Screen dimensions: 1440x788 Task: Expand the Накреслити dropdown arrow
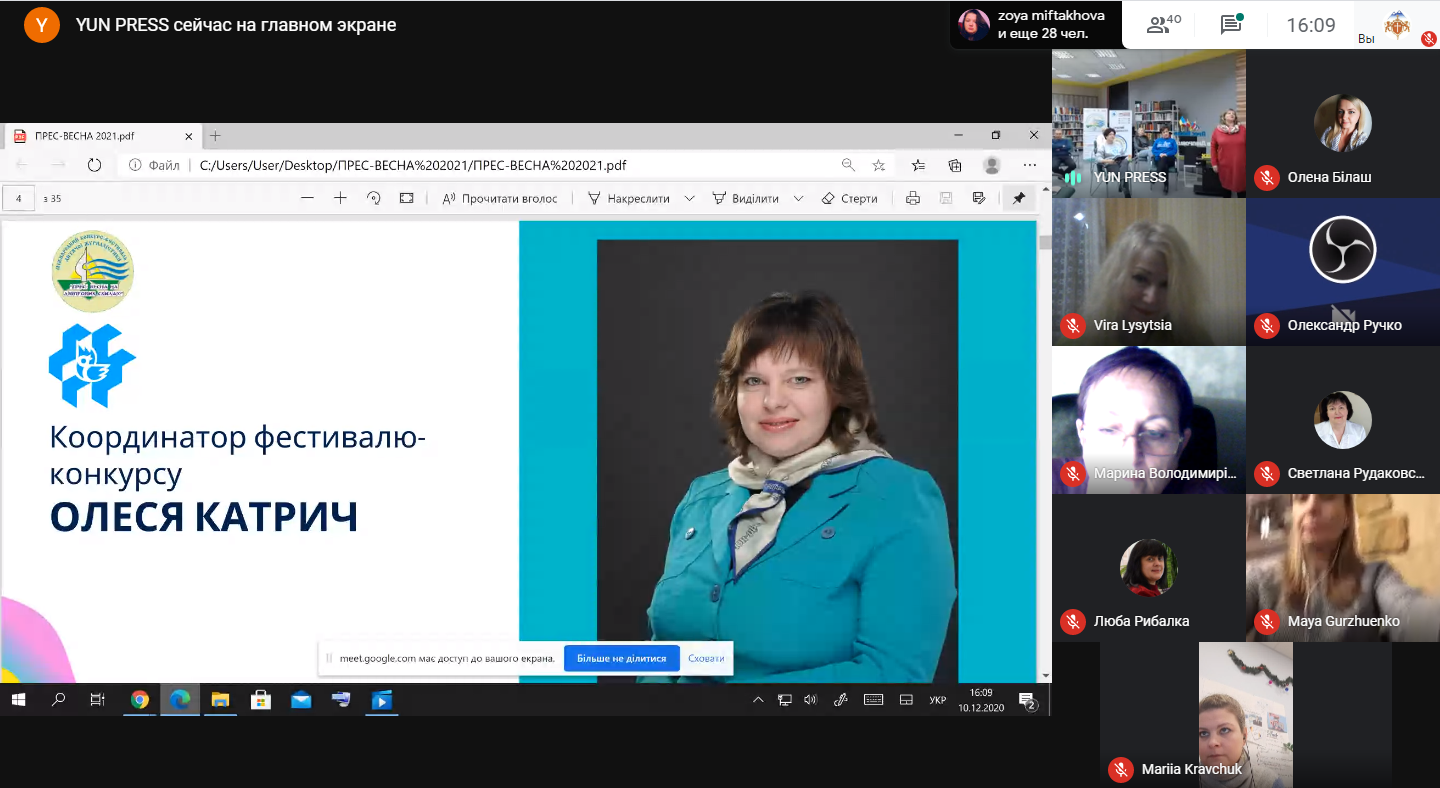[x=689, y=198]
